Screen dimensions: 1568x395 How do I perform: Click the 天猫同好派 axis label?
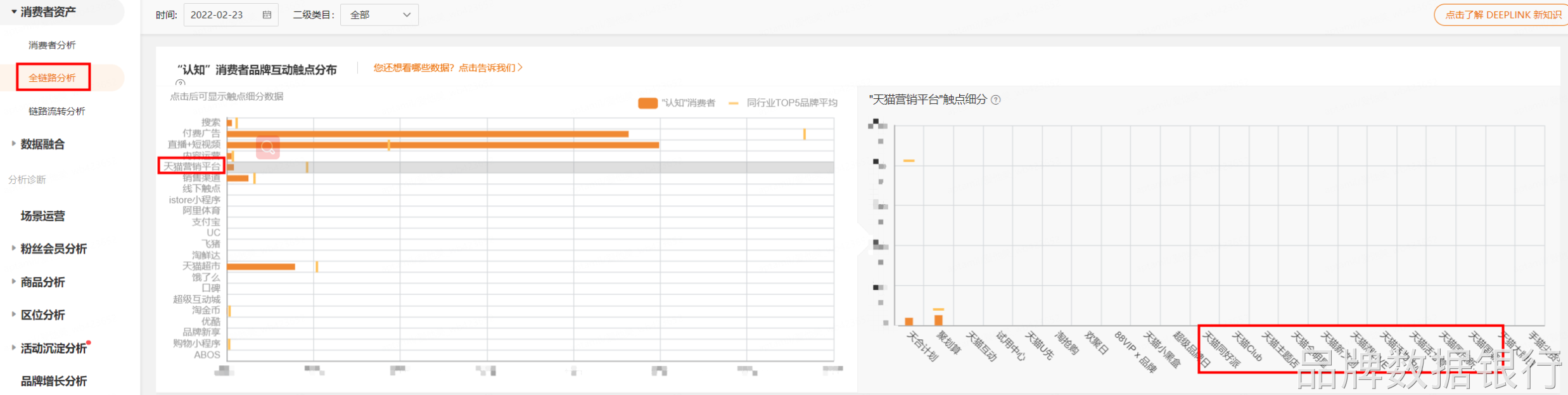point(1221,349)
